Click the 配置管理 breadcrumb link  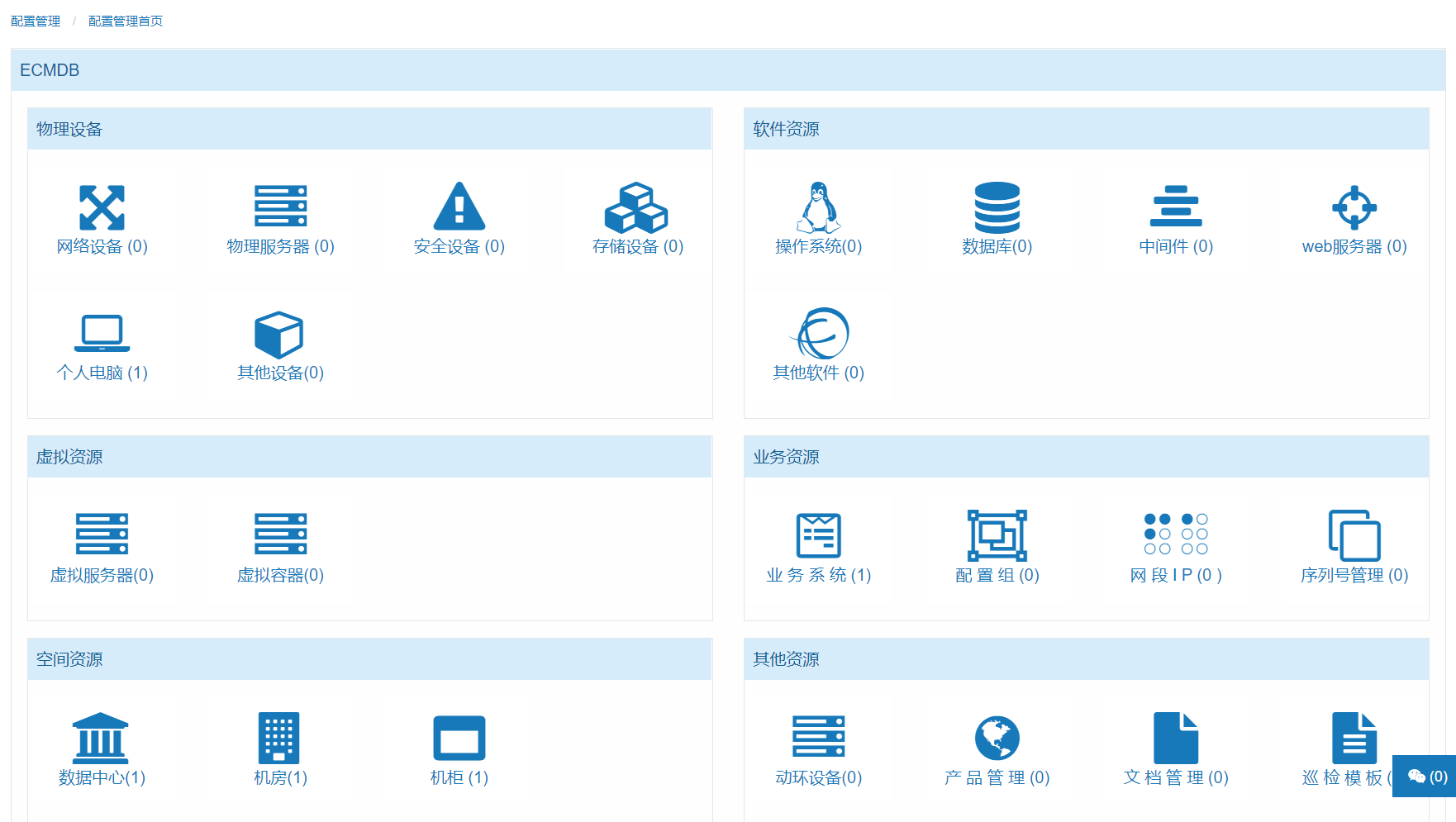36,21
